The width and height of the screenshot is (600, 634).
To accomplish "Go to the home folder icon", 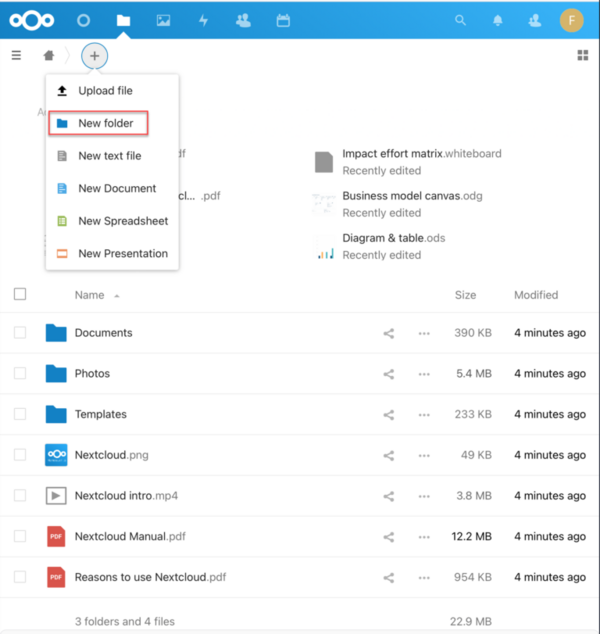I will 49,55.
